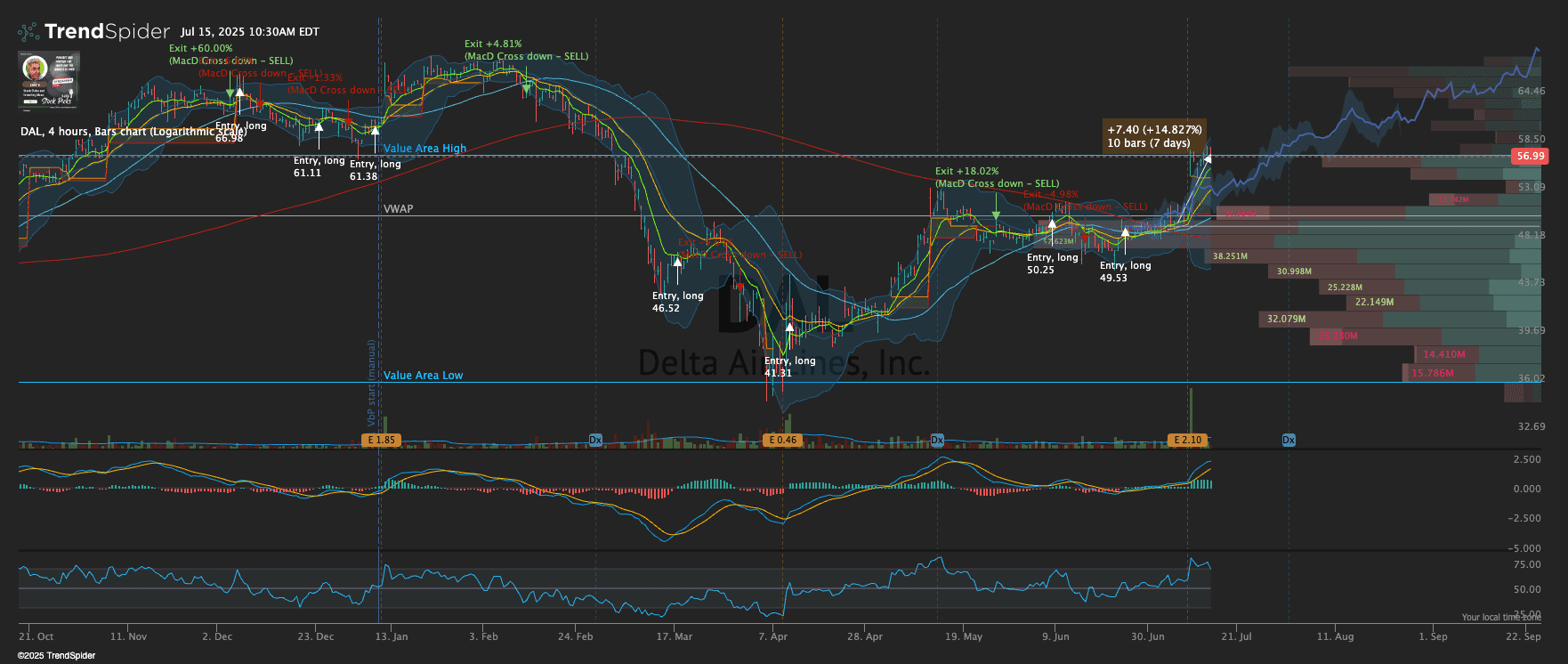This screenshot has width=1568, height=664.
Task: Click the Entry, long 61.11 label
Action: pos(319,166)
